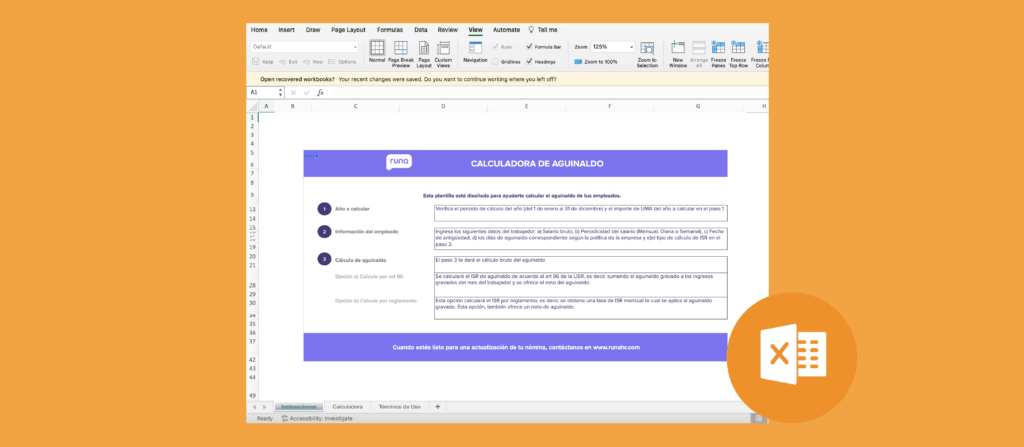The width and height of the screenshot is (1024, 447).
Task: Select the Page Layout view icon
Action: (424, 52)
